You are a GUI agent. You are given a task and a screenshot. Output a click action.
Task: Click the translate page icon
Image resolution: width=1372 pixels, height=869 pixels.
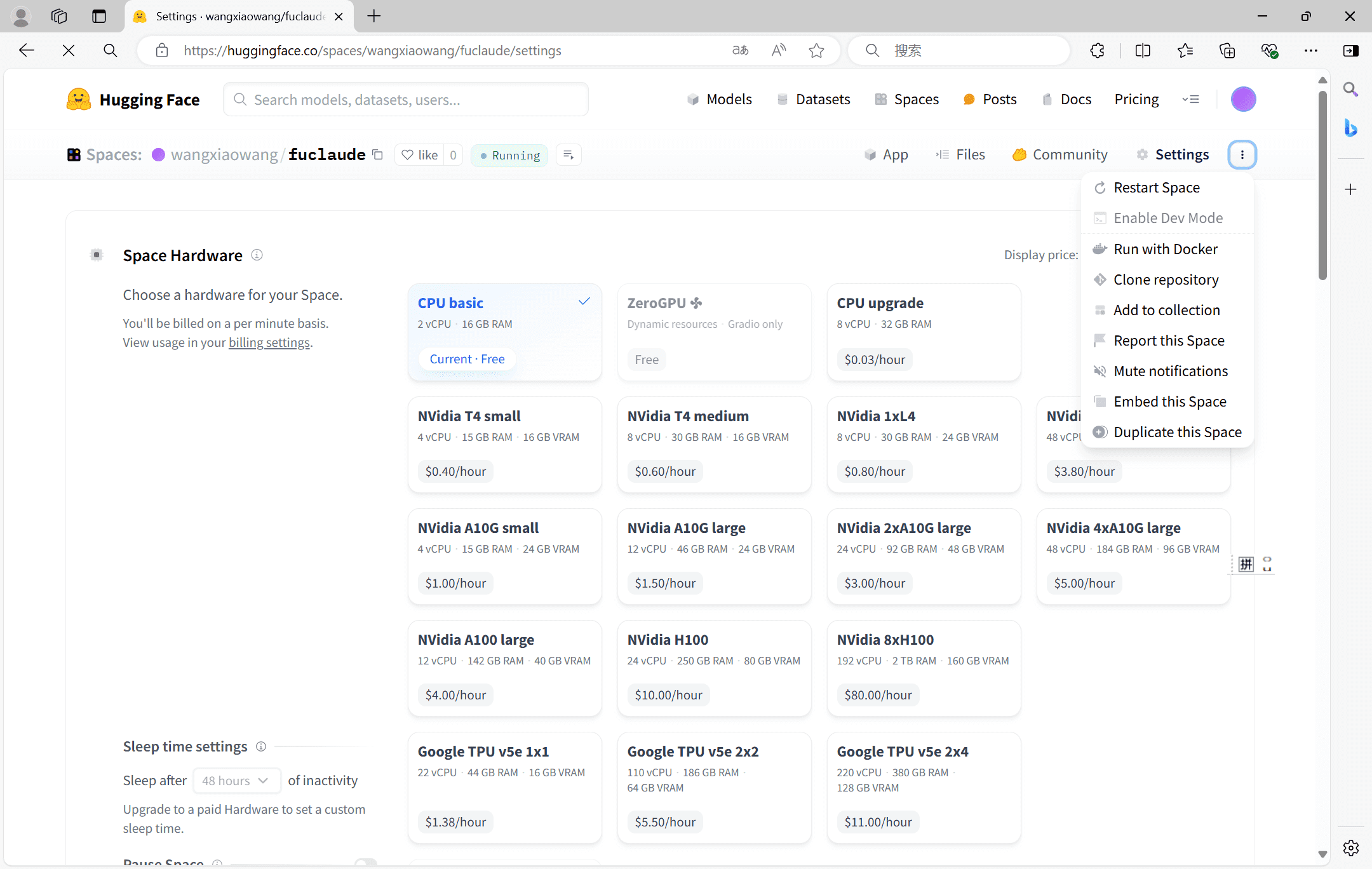click(741, 50)
